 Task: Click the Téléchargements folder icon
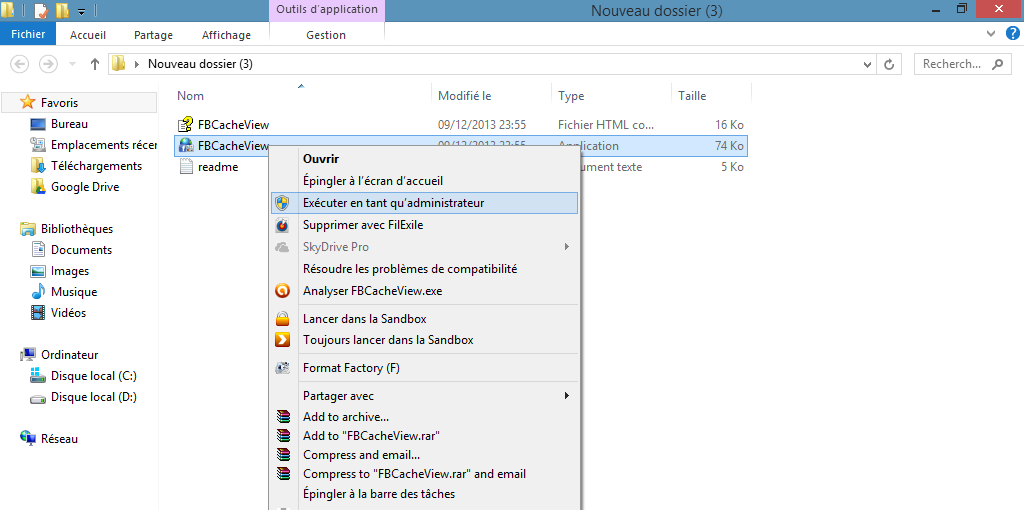(38, 166)
